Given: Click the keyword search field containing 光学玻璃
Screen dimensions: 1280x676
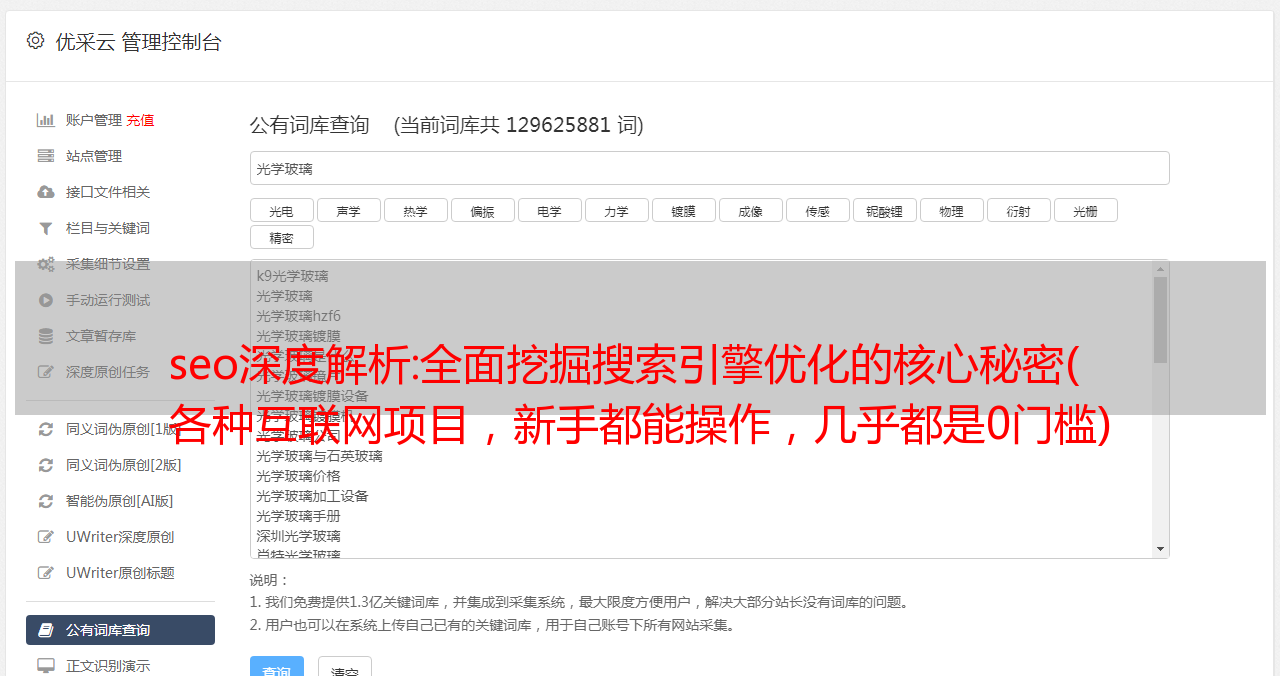Looking at the screenshot, I should [709, 168].
